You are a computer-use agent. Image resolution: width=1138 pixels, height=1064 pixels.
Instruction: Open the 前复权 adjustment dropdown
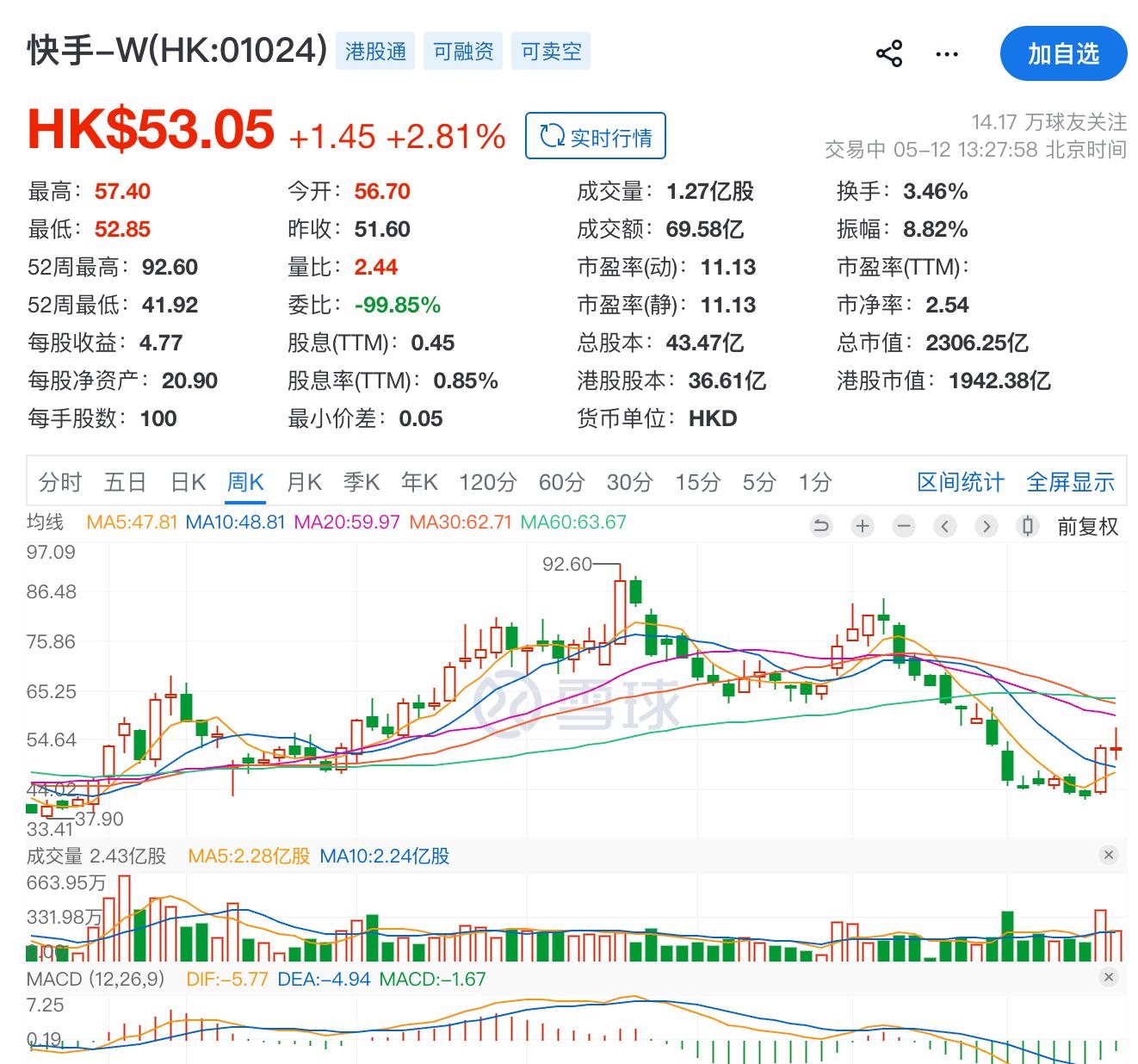pos(1087,526)
